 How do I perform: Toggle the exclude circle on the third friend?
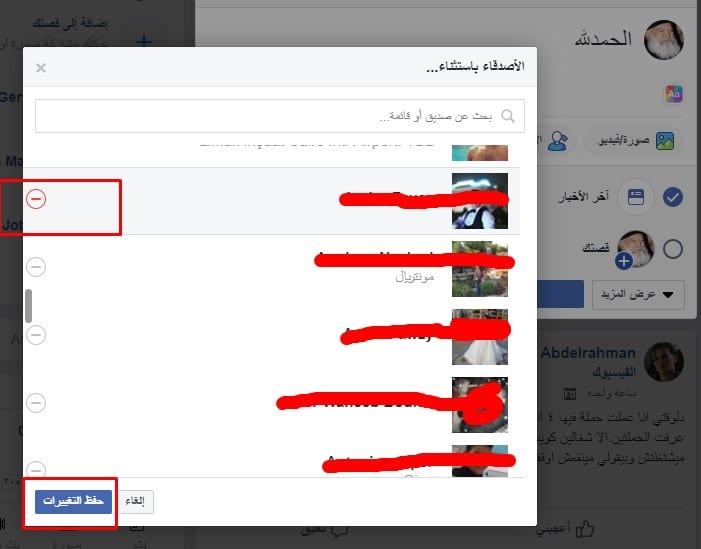click(x=36, y=335)
